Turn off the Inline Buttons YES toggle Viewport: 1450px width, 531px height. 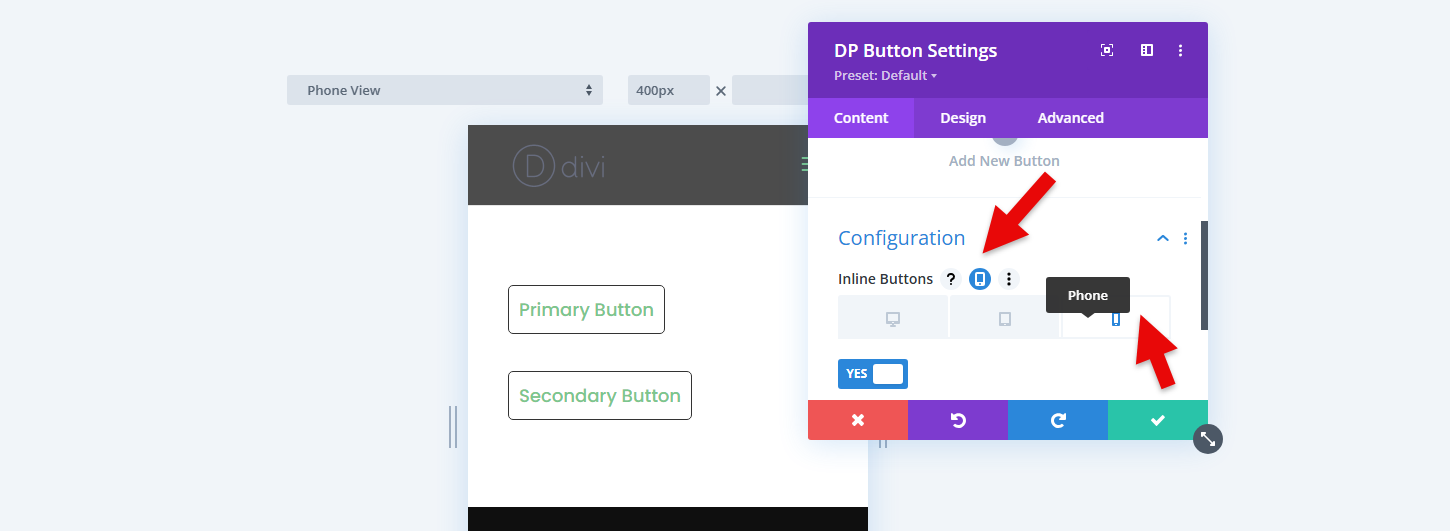pyautogui.click(x=873, y=374)
